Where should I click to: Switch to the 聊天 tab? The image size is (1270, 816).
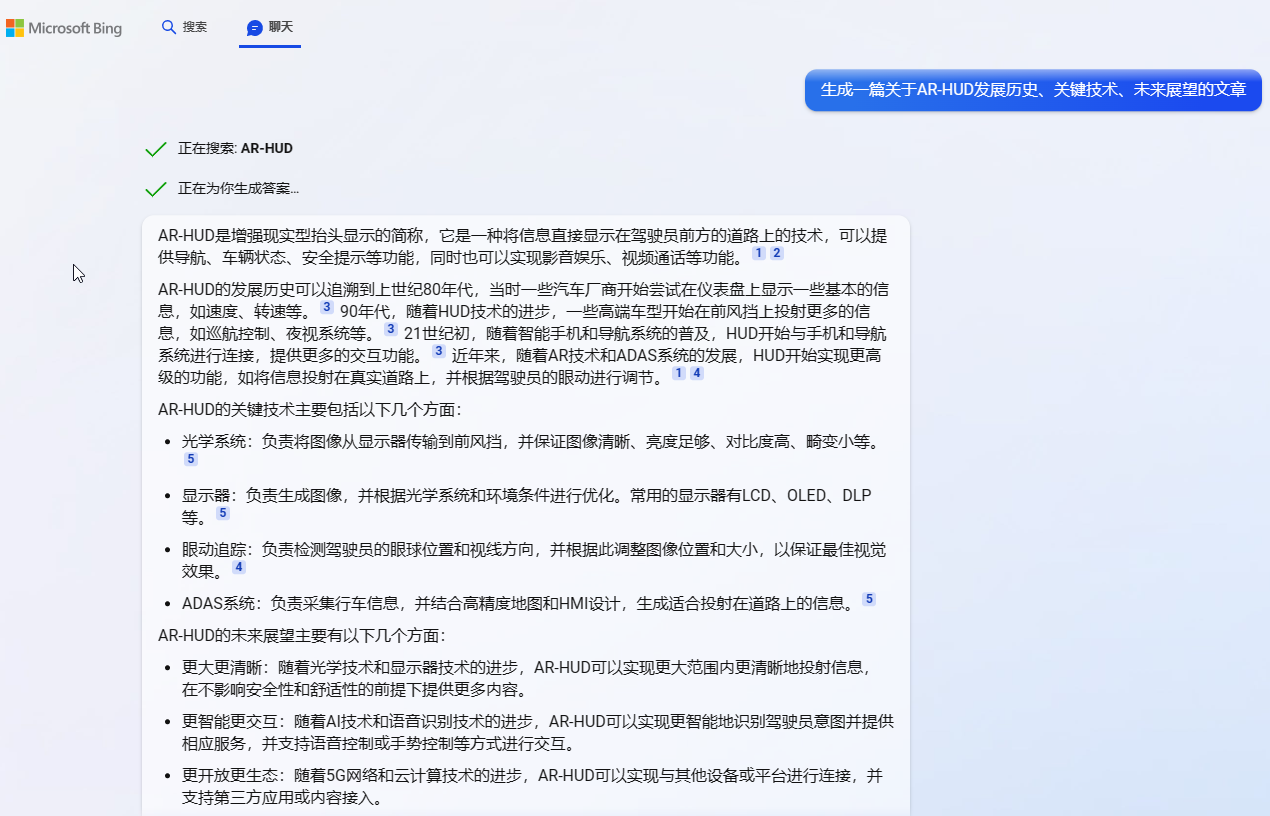click(269, 28)
